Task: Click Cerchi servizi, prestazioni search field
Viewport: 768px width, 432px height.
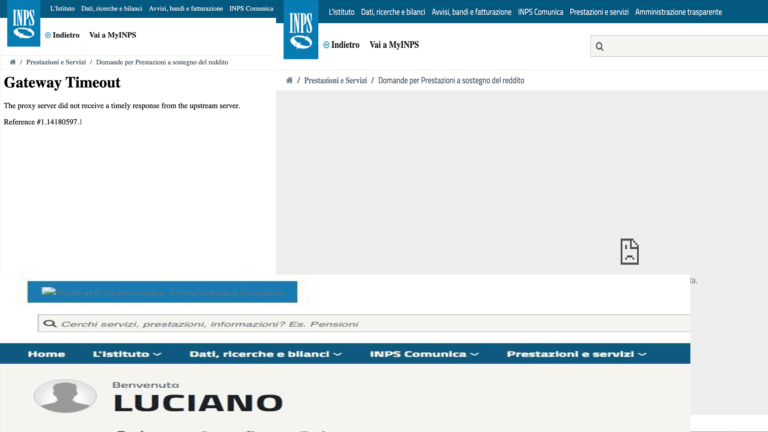Action: [x=364, y=323]
